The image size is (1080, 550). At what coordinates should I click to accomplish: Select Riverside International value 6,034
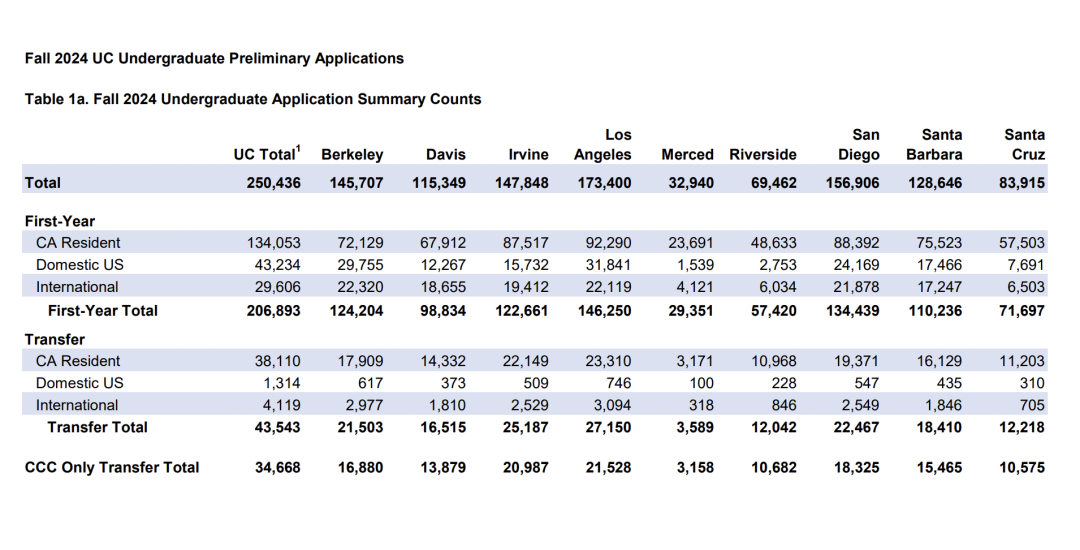(x=778, y=287)
